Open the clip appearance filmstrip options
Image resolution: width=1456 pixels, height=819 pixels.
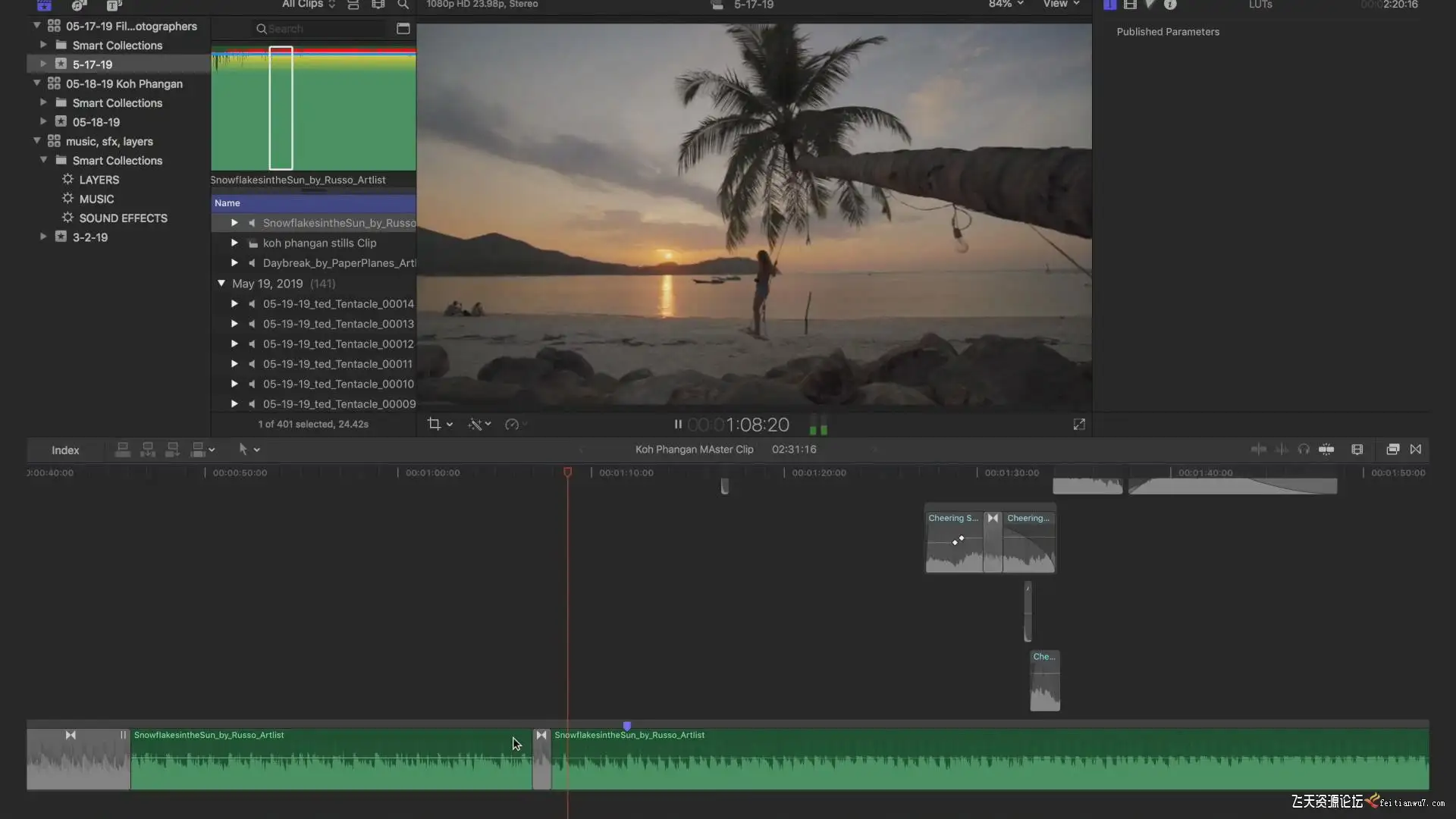(x=1357, y=450)
